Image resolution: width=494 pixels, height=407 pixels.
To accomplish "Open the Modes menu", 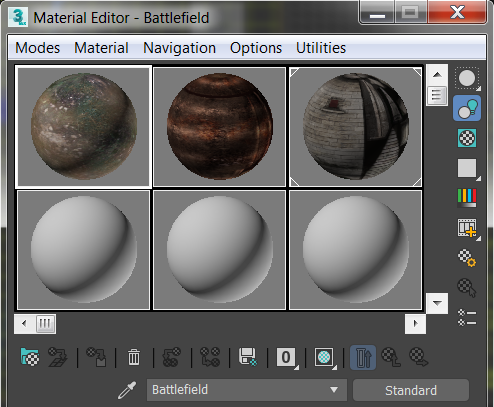I will 38,48.
